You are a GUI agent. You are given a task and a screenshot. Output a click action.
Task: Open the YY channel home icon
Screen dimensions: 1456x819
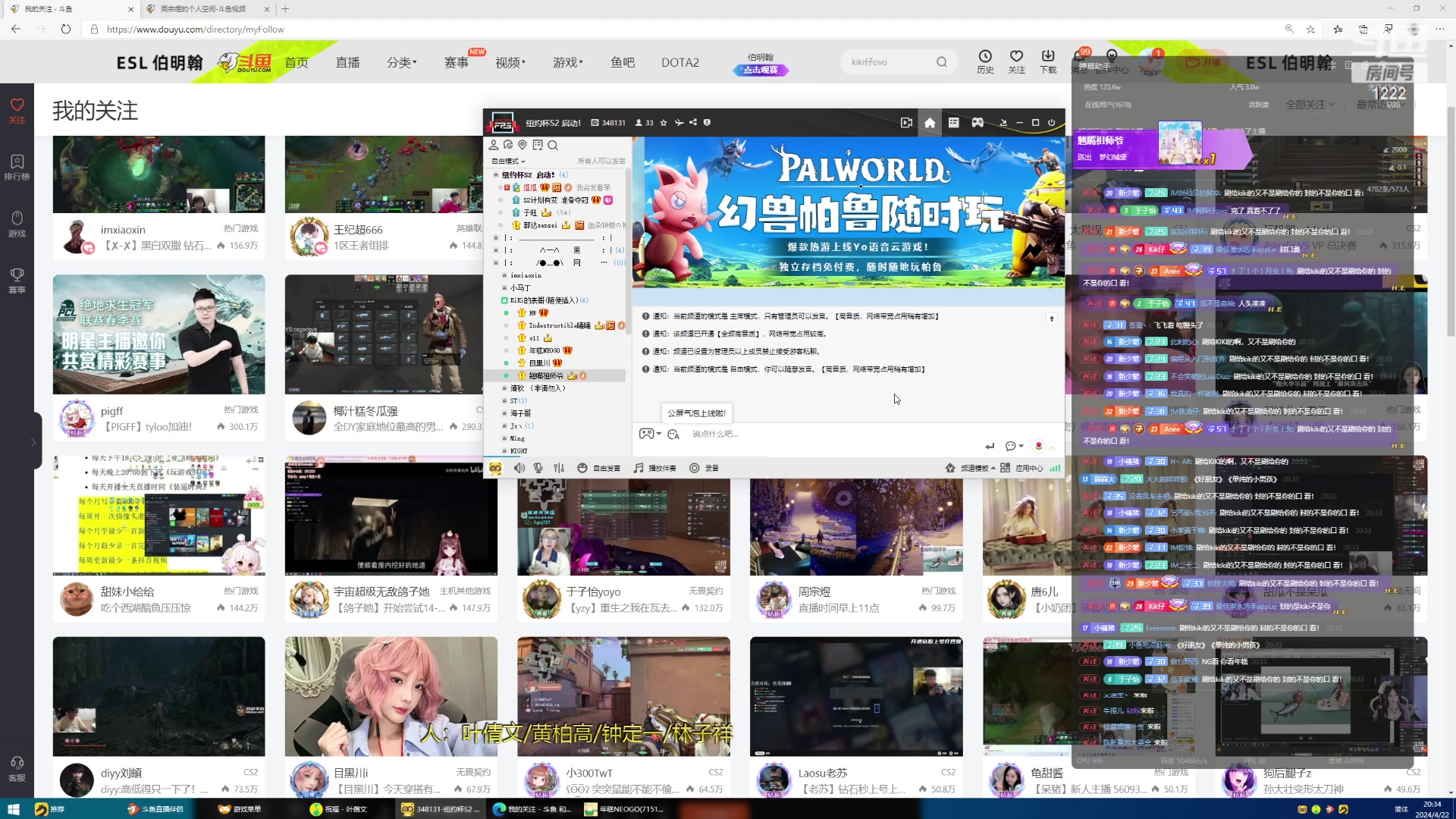coord(930,123)
